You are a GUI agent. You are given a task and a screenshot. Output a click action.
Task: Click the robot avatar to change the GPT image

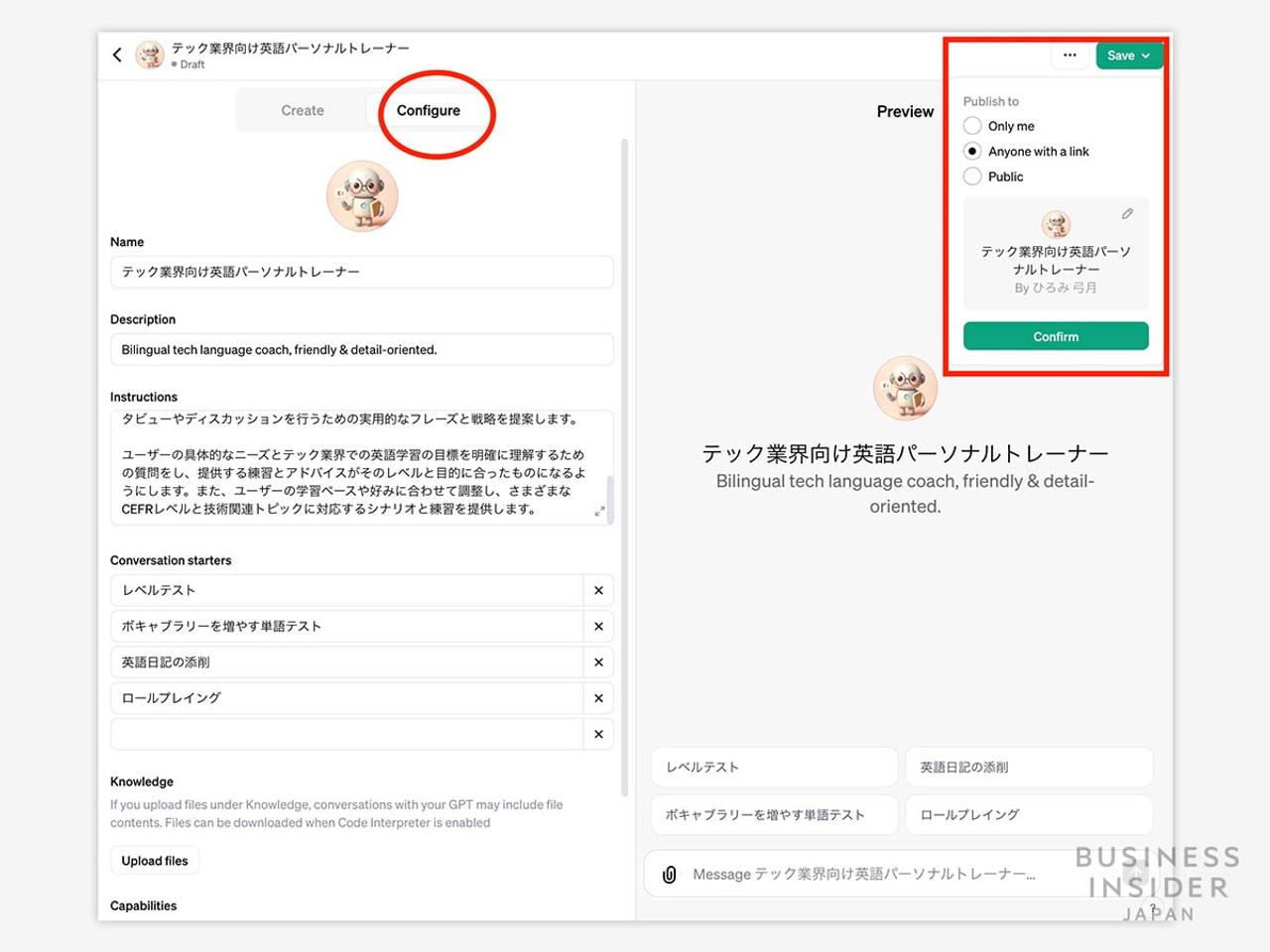tap(362, 195)
